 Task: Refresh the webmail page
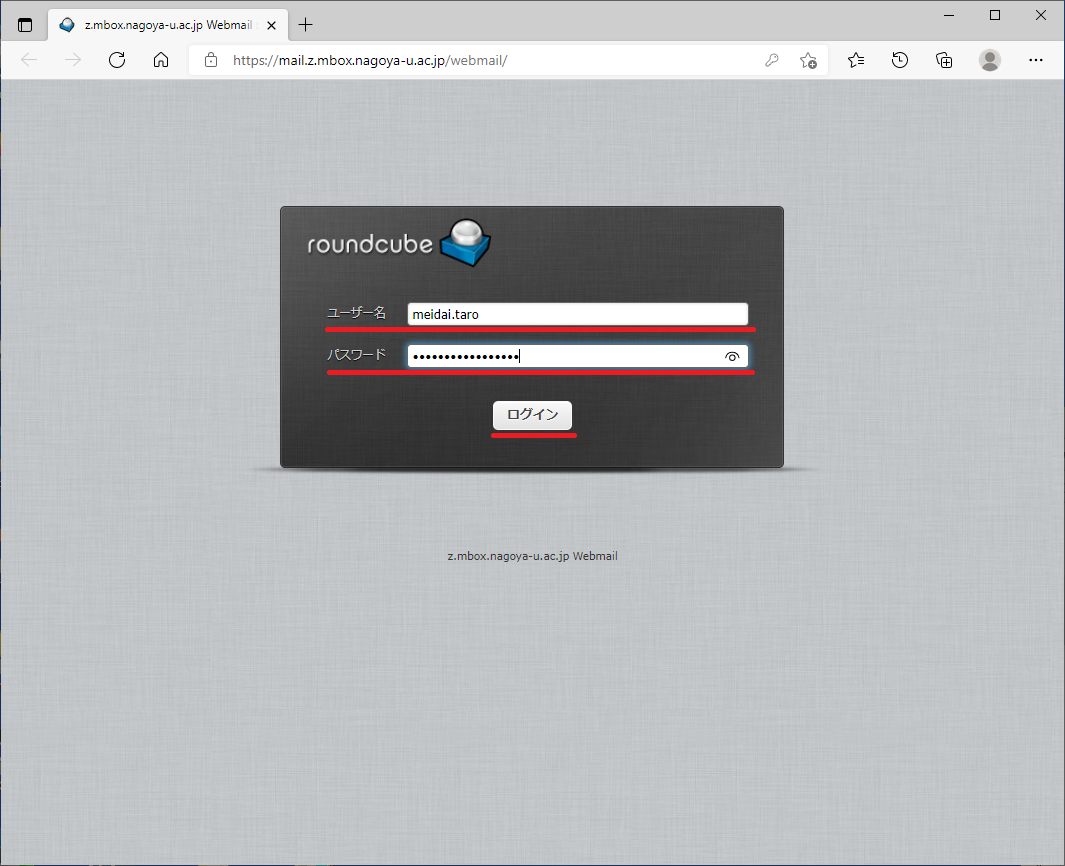tap(117, 60)
